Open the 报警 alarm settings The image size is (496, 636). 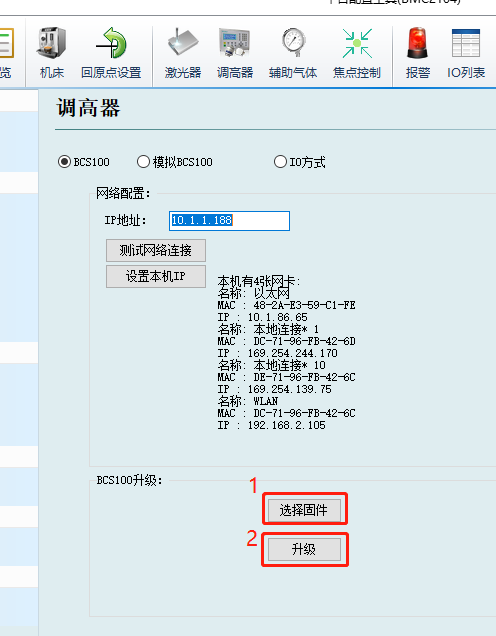[x=417, y=53]
